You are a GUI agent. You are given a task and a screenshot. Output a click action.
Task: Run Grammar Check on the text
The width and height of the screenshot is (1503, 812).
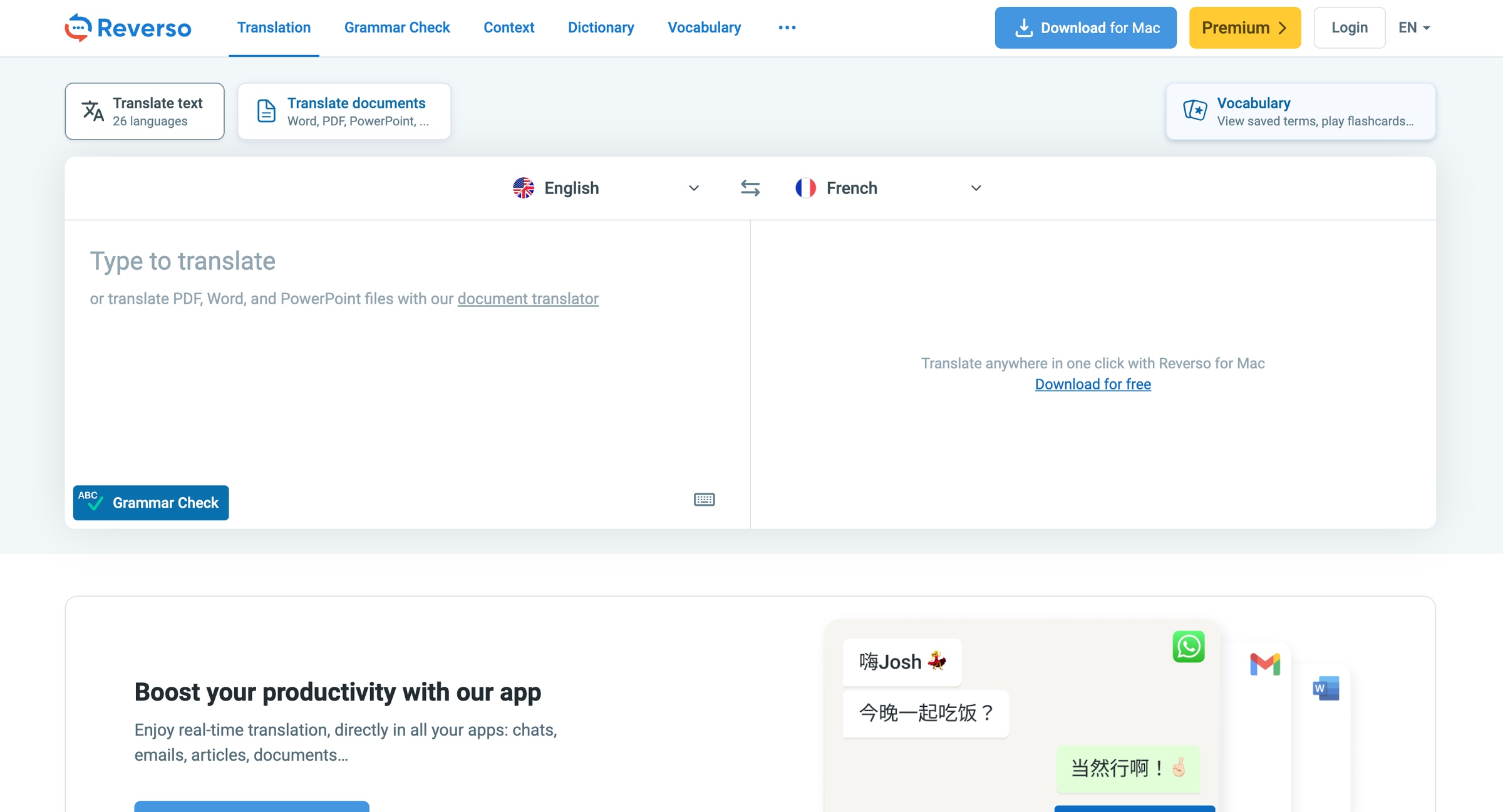tap(150, 503)
